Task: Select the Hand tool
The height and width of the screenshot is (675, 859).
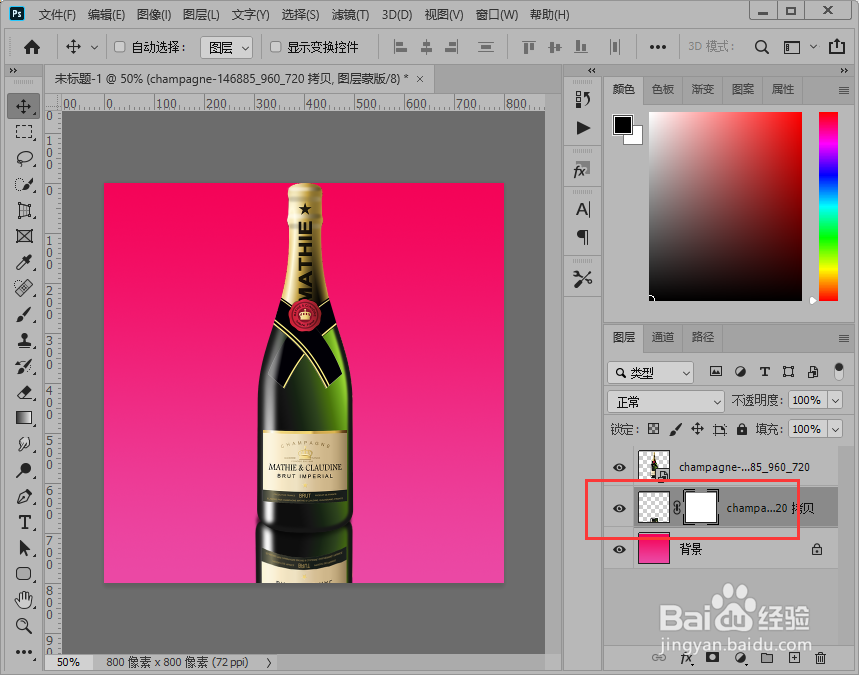Action: pyautogui.click(x=24, y=600)
